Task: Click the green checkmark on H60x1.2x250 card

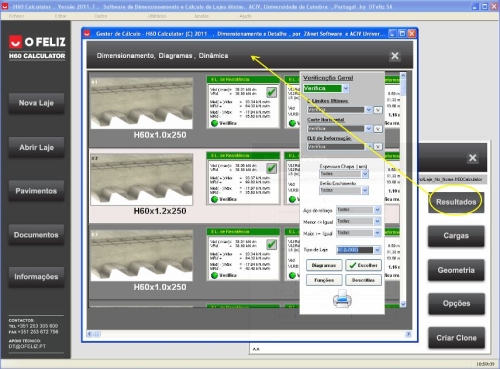Action: 271,168
